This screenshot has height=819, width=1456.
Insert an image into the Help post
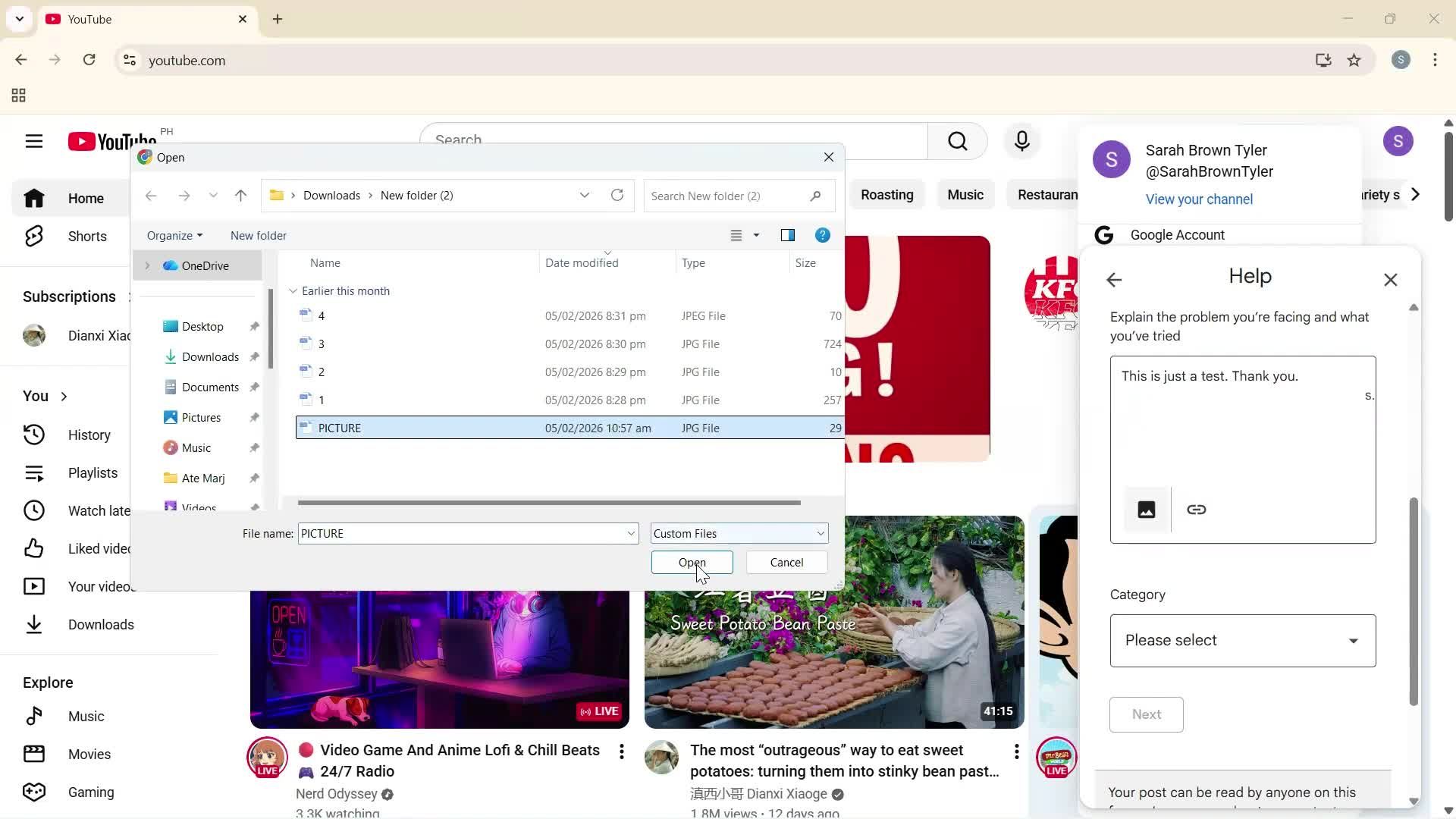(x=1145, y=509)
